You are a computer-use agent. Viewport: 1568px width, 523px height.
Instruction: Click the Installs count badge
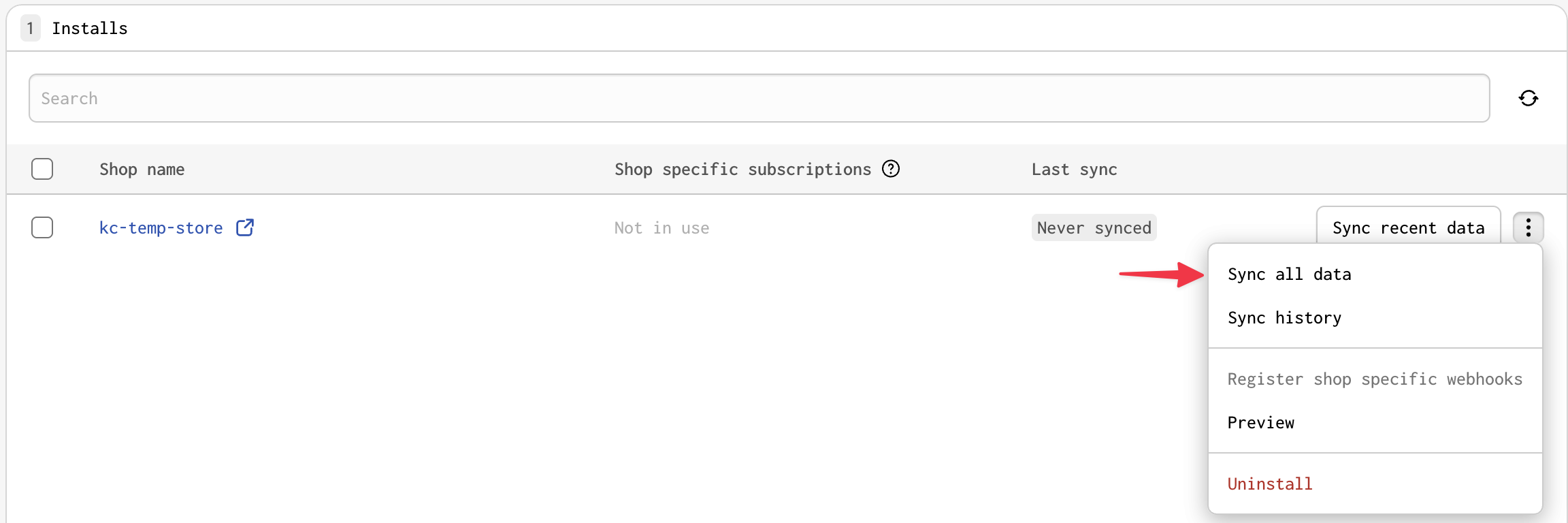pyautogui.click(x=30, y=28)
